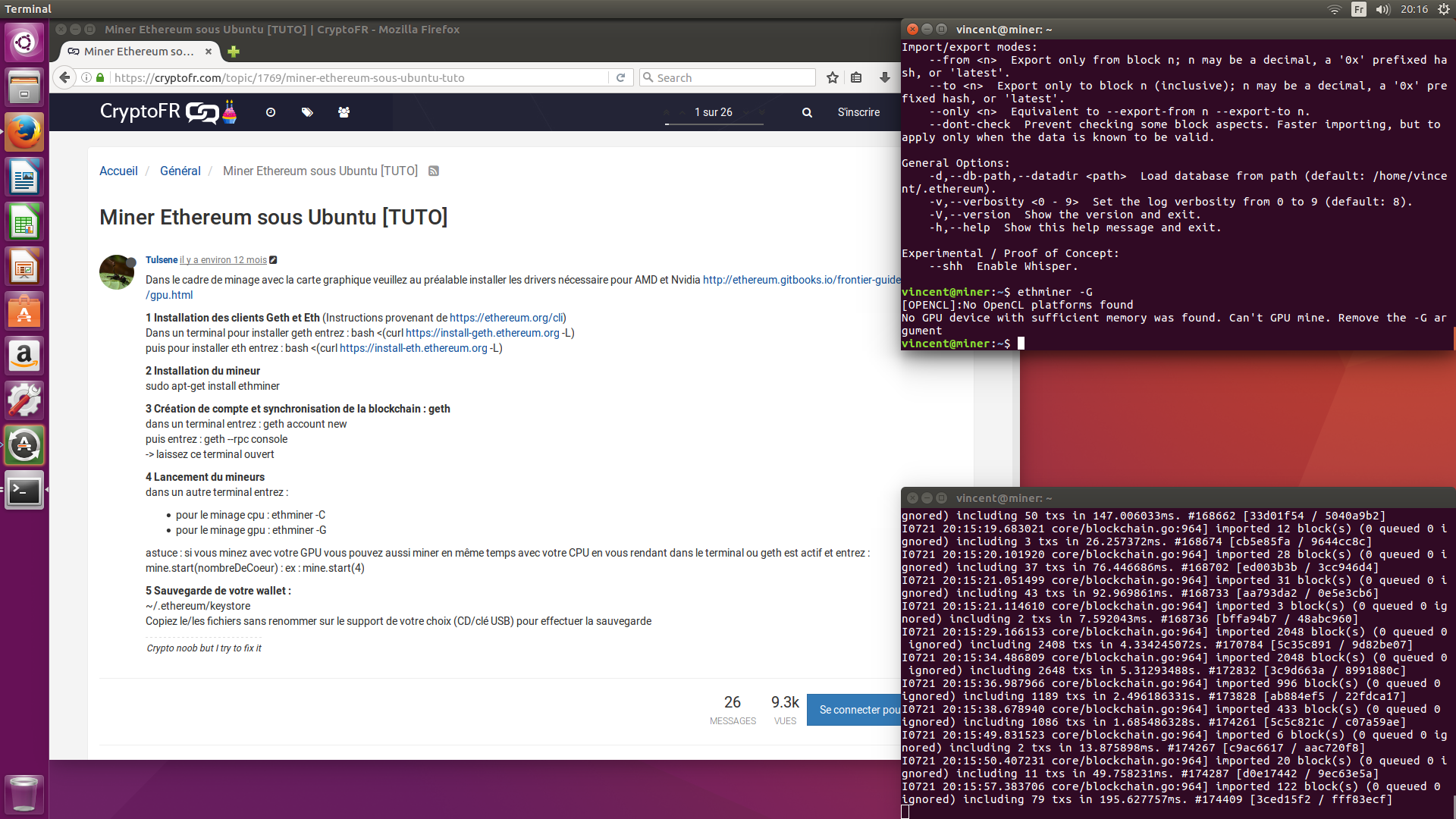This screenshot has width=1456, height=819.
Task: Show Firefox bookmarks list icon
Action: pyautogui.click(x=856, y=77)
